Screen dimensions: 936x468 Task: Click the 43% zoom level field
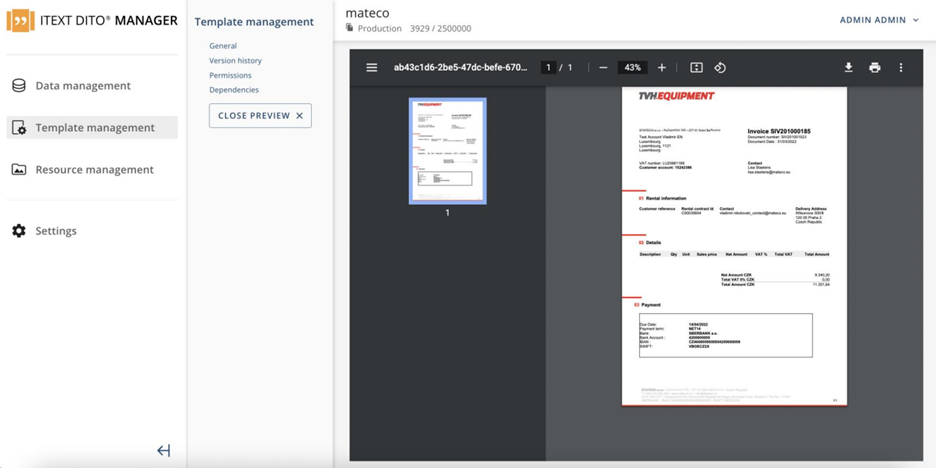coord(632,68)
